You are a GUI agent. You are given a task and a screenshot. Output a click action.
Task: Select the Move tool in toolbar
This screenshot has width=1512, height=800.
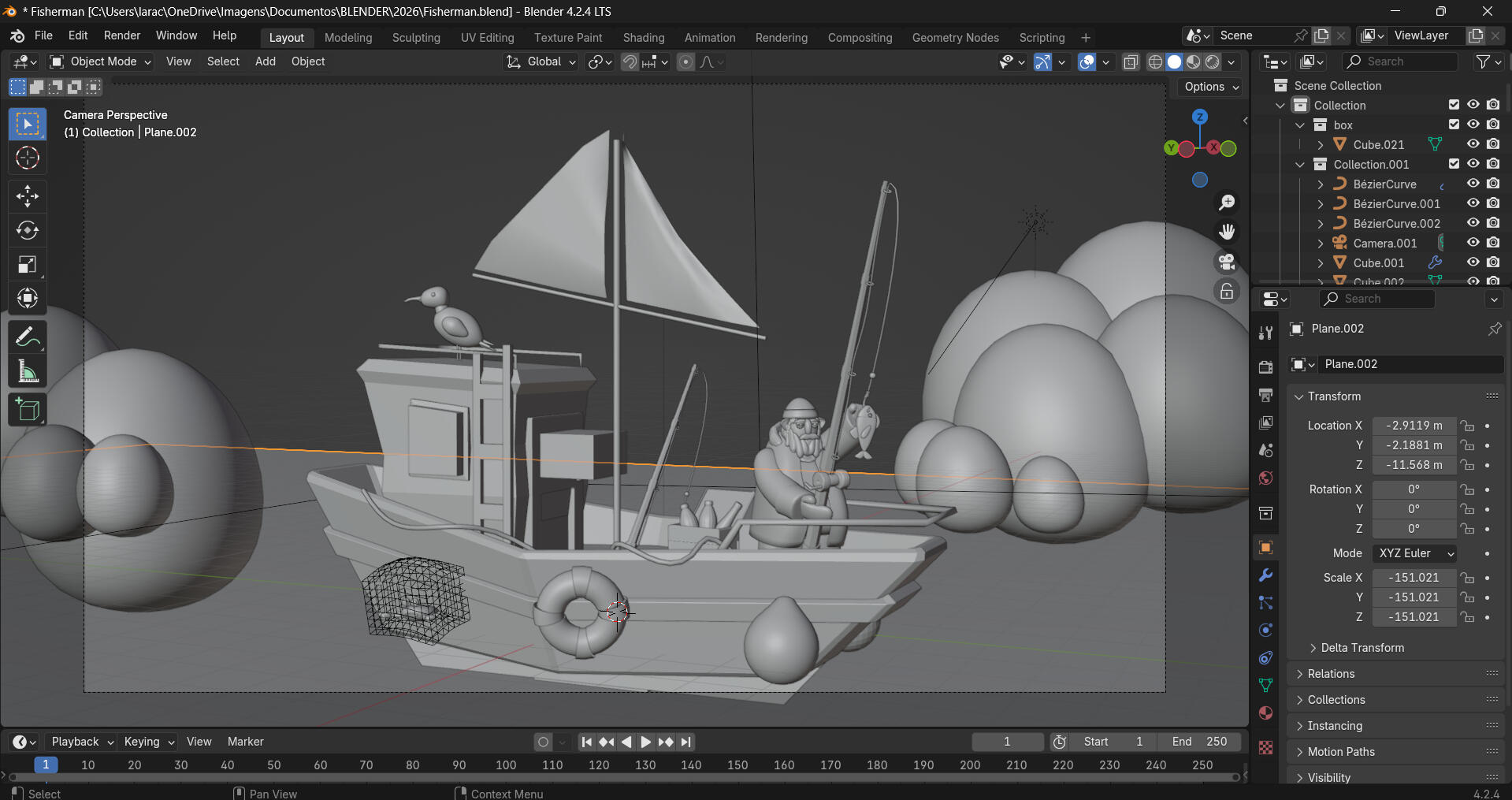28,195
